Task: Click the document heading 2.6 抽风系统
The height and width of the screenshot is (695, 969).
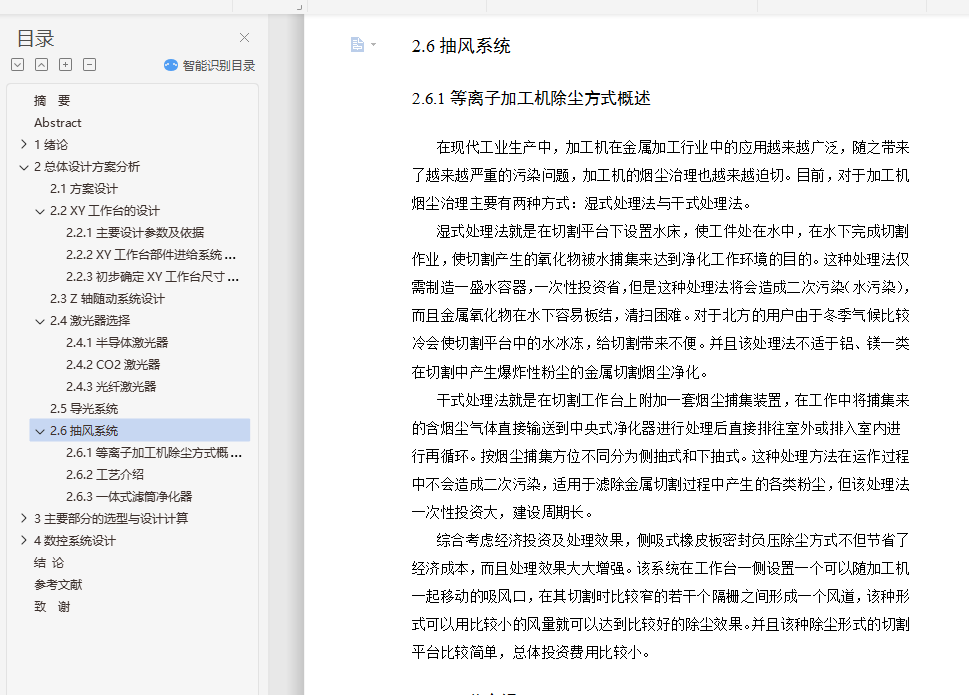Action: pyautogui.click(x=461, y=46)
